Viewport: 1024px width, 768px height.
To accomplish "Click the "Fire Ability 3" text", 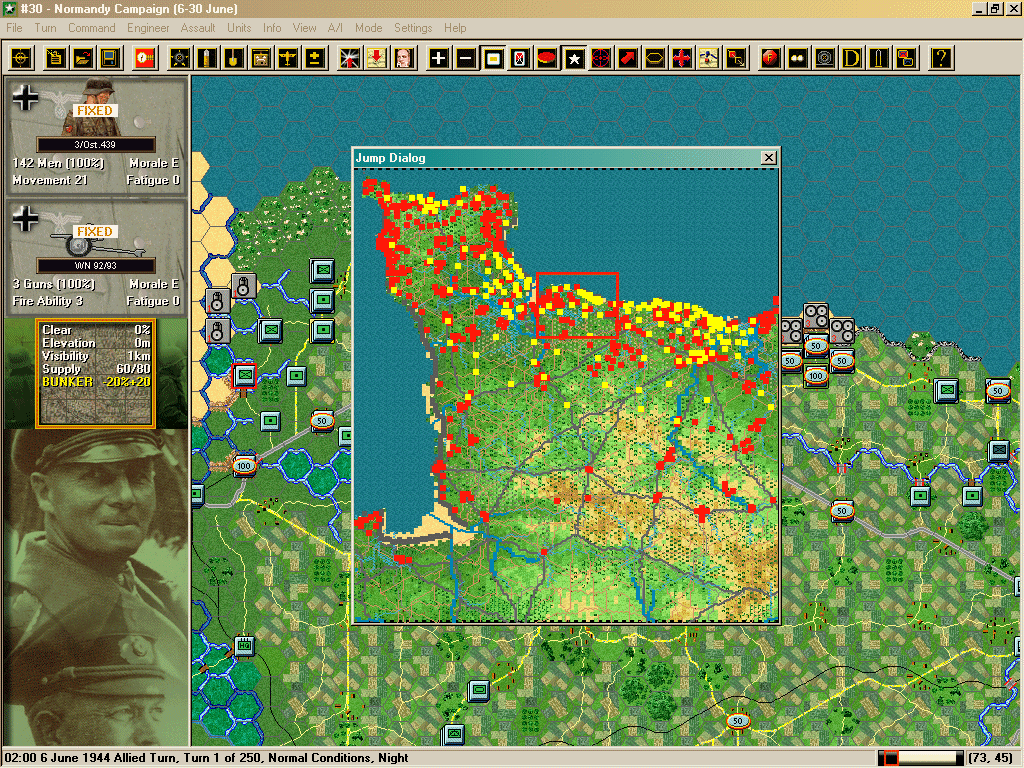I will click(x=48, y=301).
